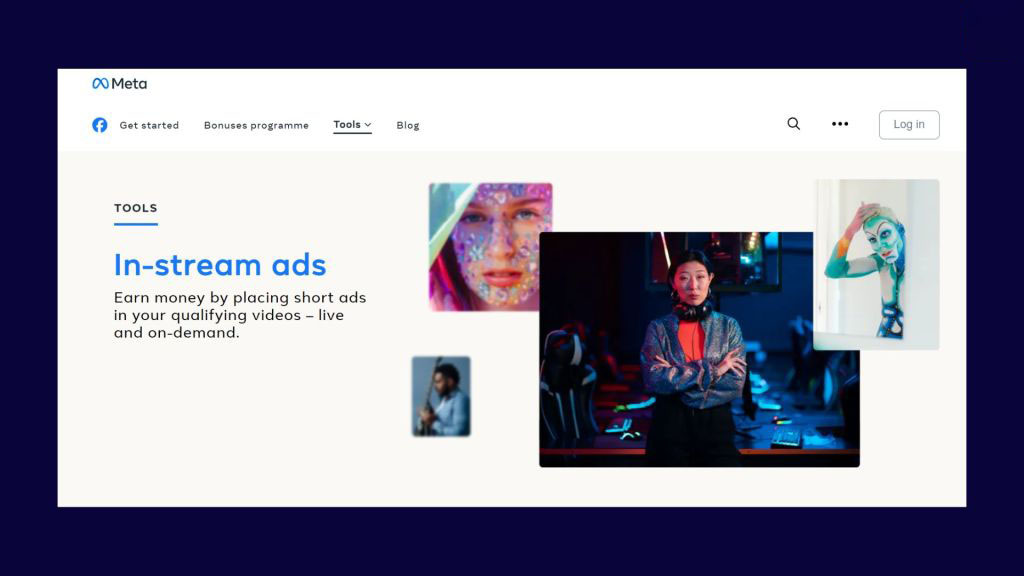Image resolution: width=1024 pixels, height=576 pixels.
Task: Expand the Tools dropdown chevron
Action: [x=367, y=124]
